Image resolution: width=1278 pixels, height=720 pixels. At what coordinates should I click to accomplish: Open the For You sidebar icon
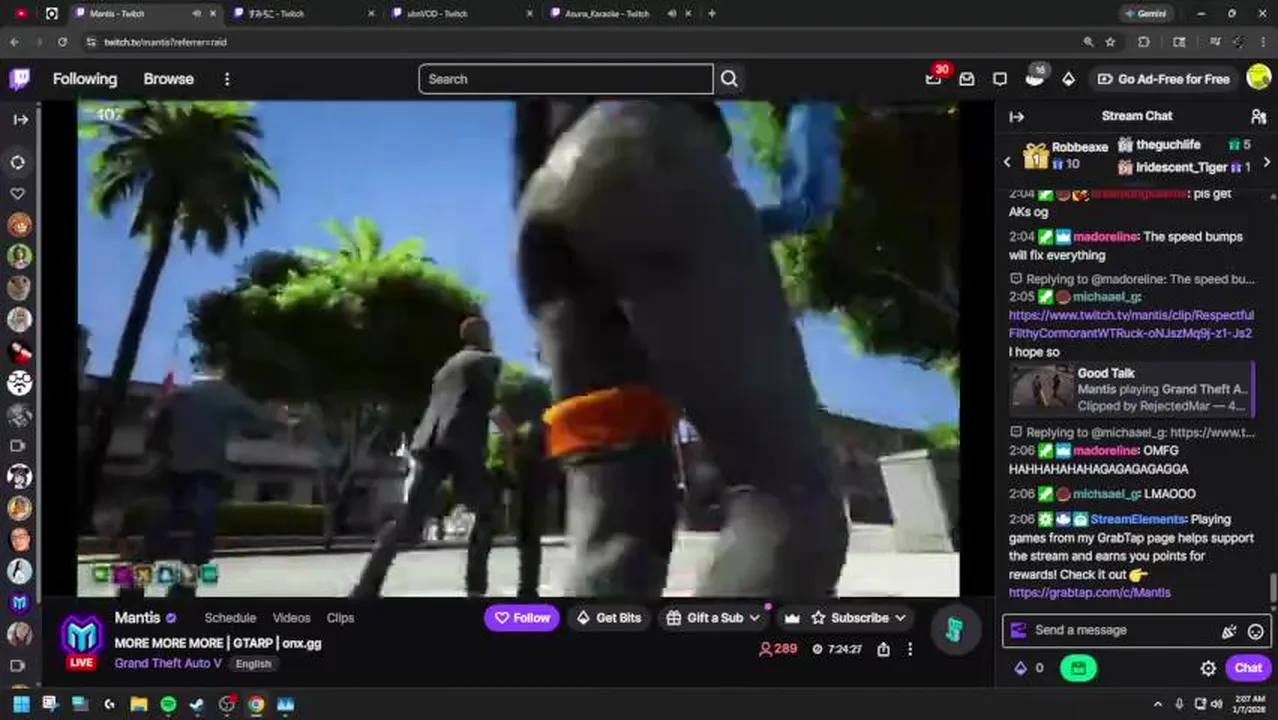[18, 162]
